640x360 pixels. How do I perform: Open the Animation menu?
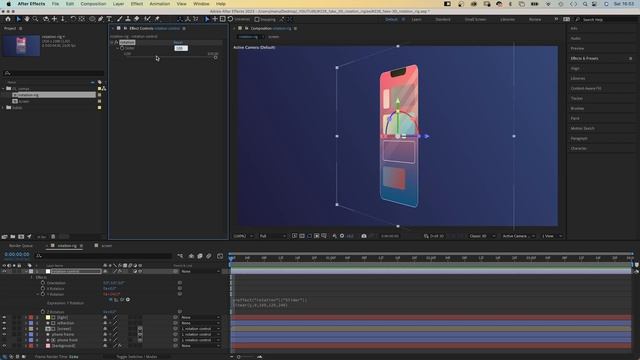160,4
